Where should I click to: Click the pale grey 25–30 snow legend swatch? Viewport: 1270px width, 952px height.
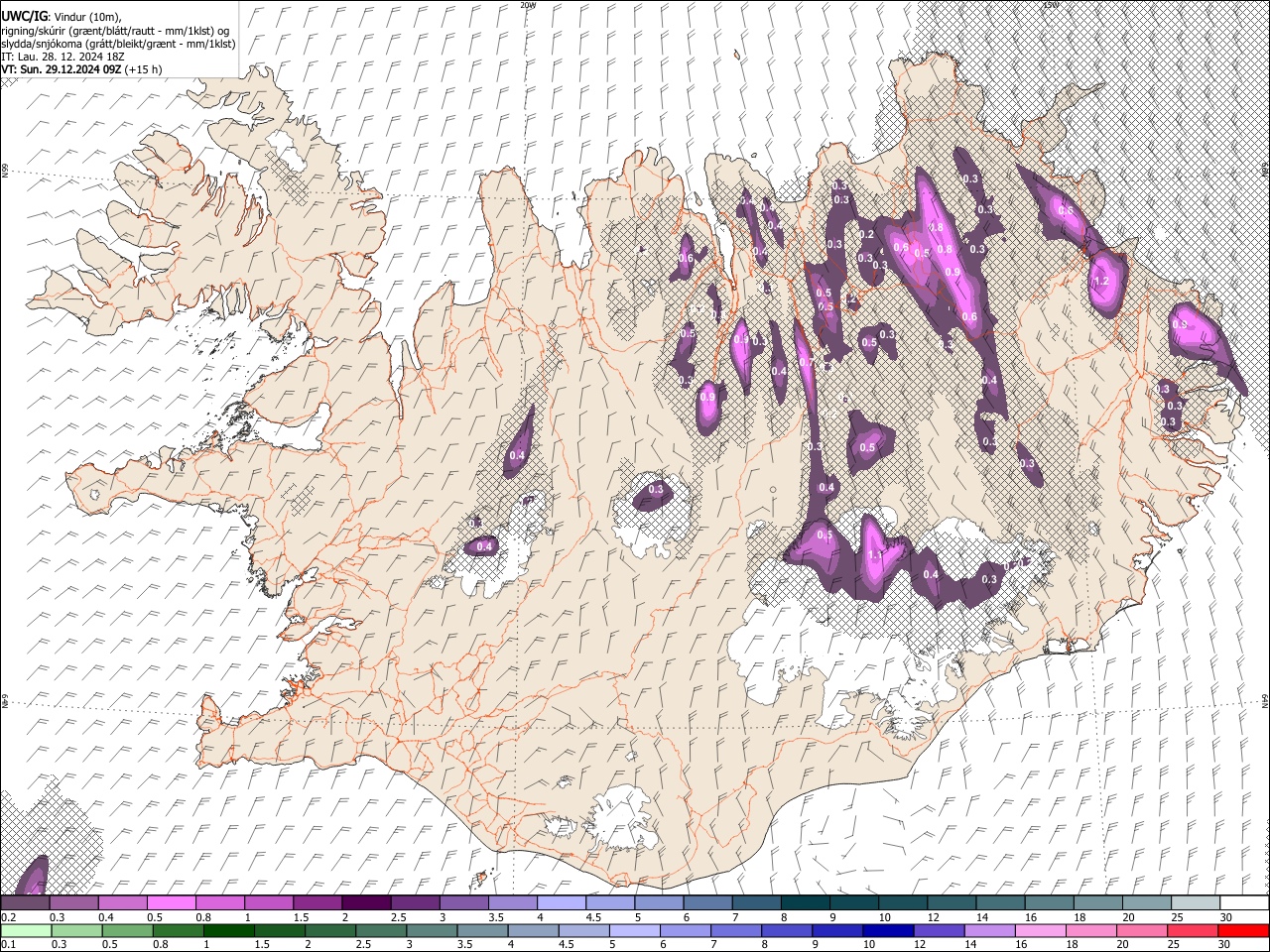tap(1196, 903)
